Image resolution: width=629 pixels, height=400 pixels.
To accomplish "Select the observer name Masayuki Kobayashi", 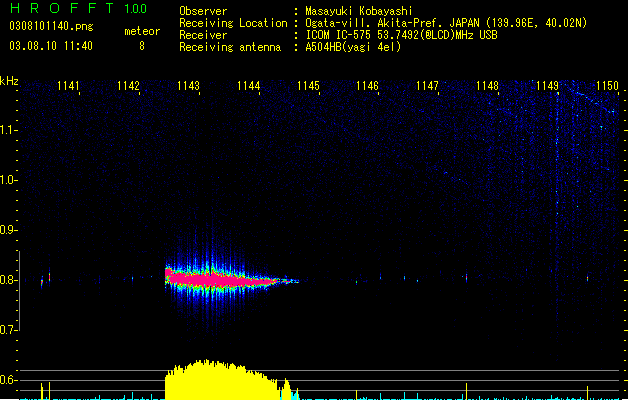I will pos(359,11).
